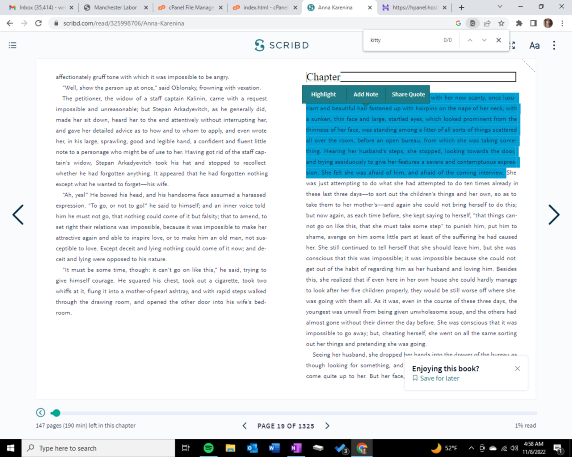Image resolution: width=572 pixels, height=457 pixels.
Task: Click the Chapter heading text
Action: (x=323, y=77)
